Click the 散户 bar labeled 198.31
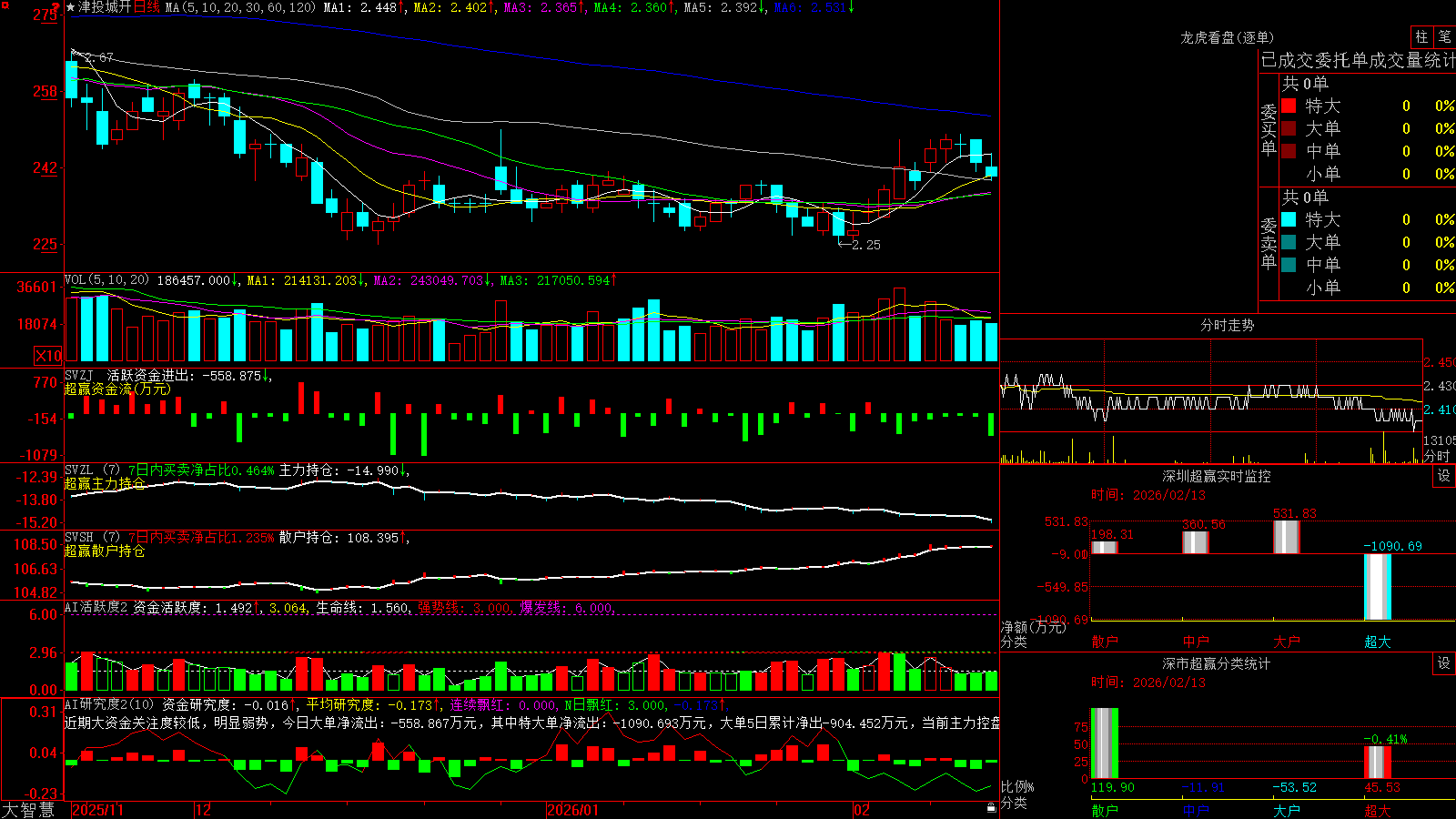 coord(1105,547)
